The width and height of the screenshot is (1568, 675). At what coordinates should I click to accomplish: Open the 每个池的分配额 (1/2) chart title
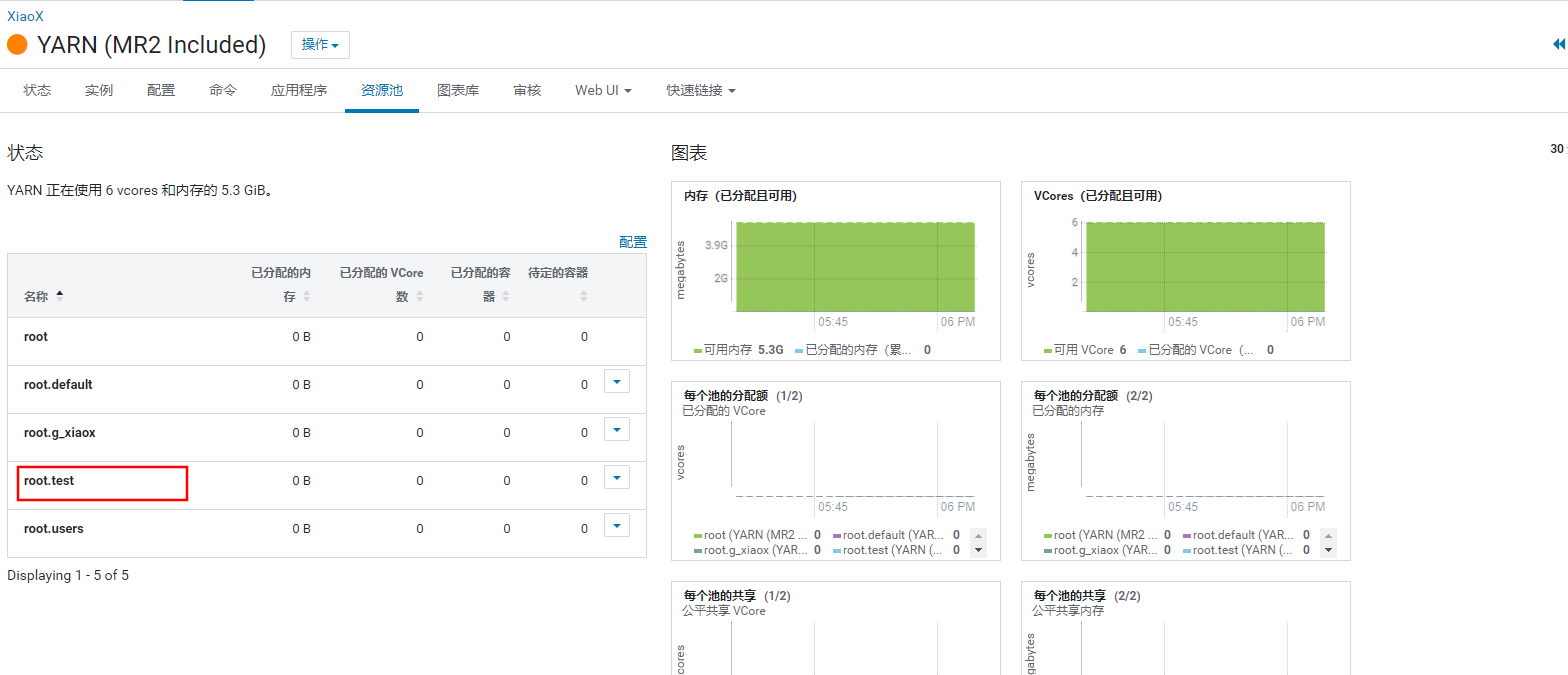click(x=743, y=396)
